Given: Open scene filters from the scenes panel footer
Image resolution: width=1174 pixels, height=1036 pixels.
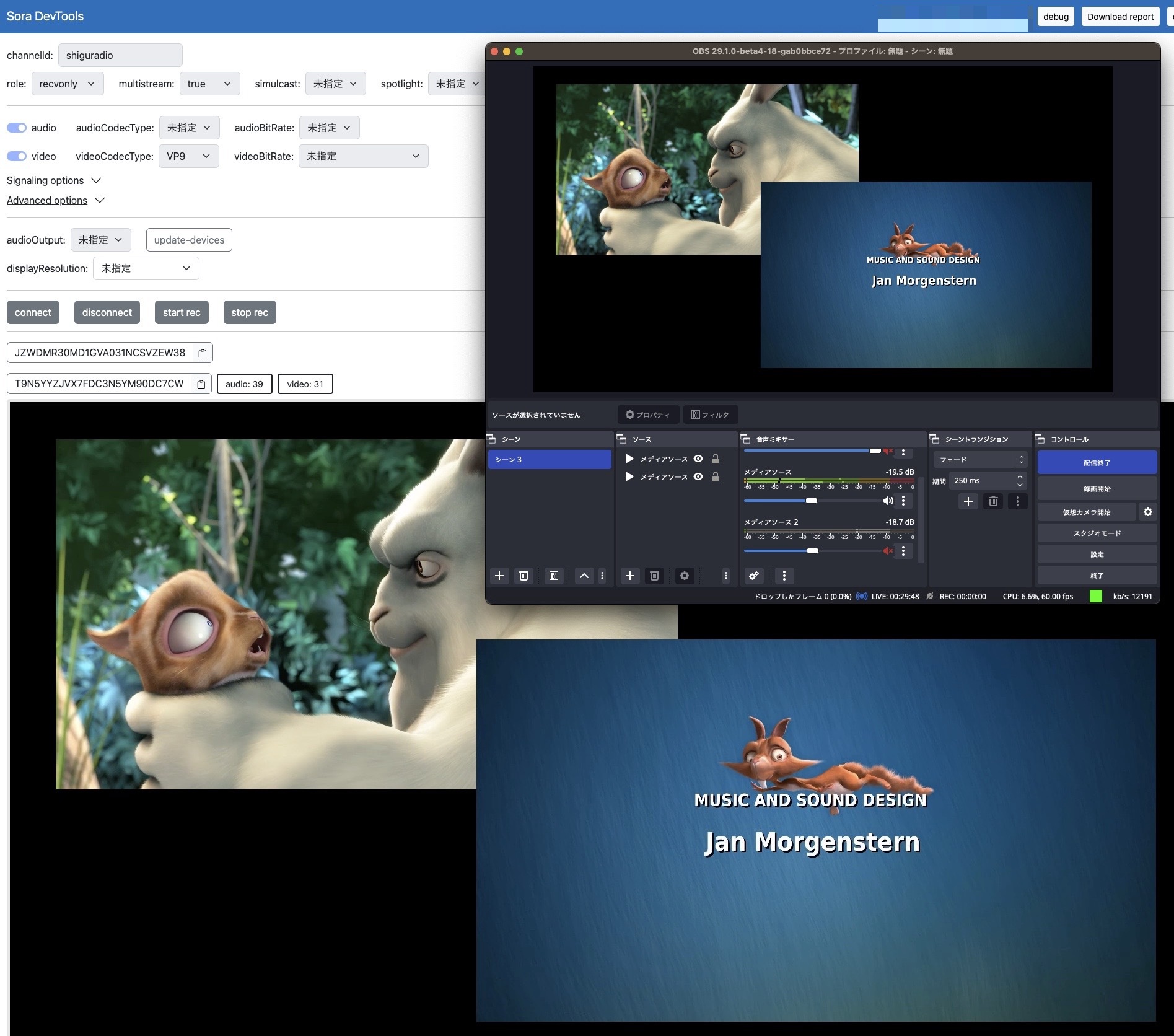Looking at the screenshot, I should 554,576.
